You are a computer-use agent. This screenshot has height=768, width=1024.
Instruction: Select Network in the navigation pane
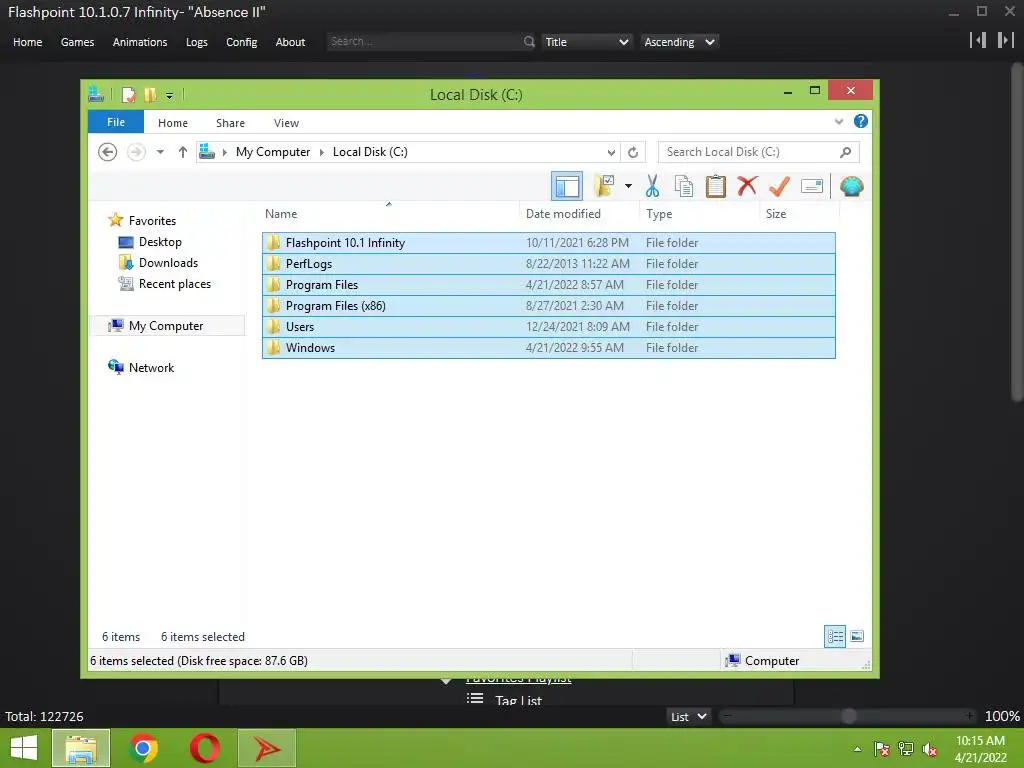click(x=152, y=368)
